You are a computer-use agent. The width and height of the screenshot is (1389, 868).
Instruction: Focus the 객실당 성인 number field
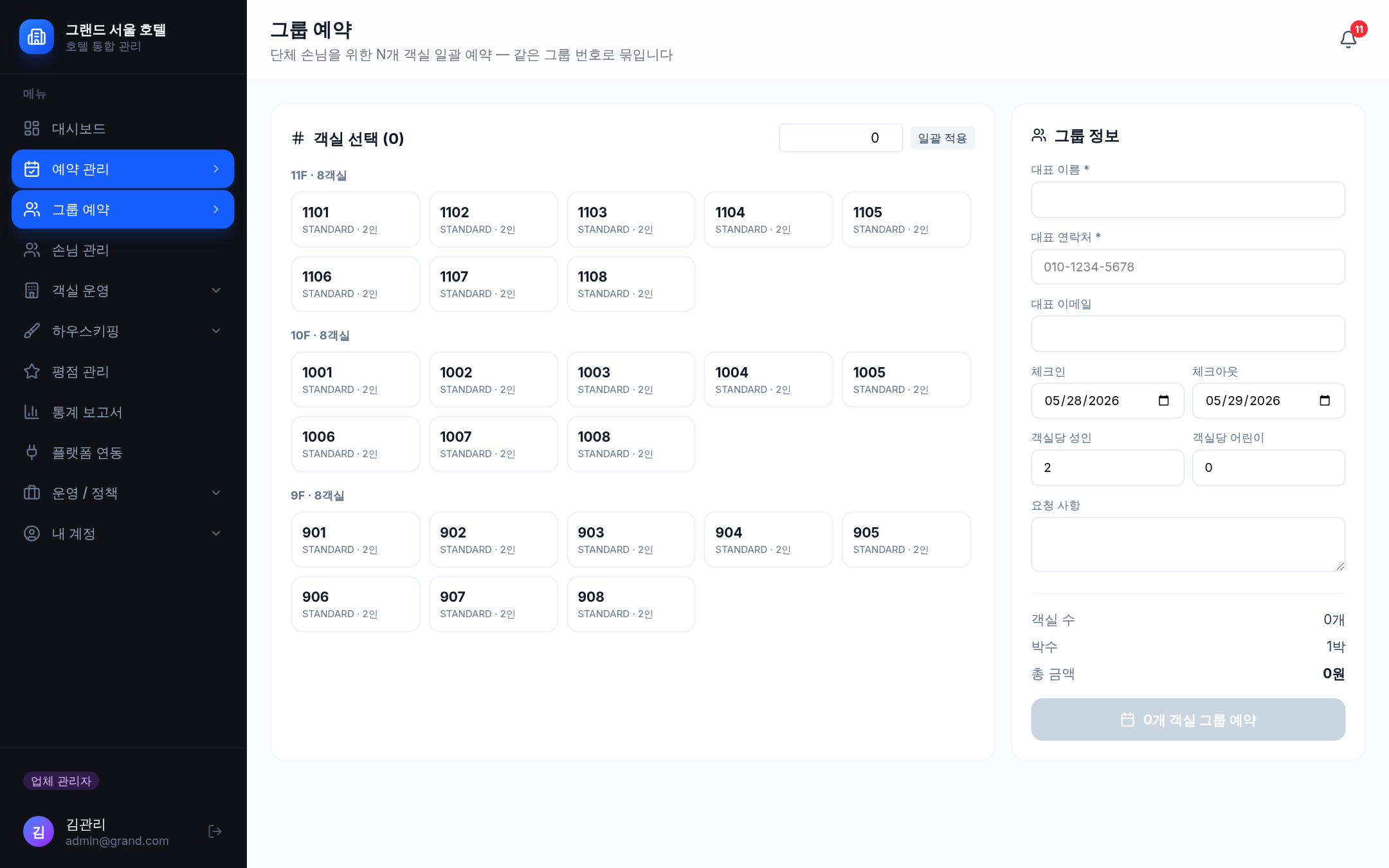coord(1107,467)
